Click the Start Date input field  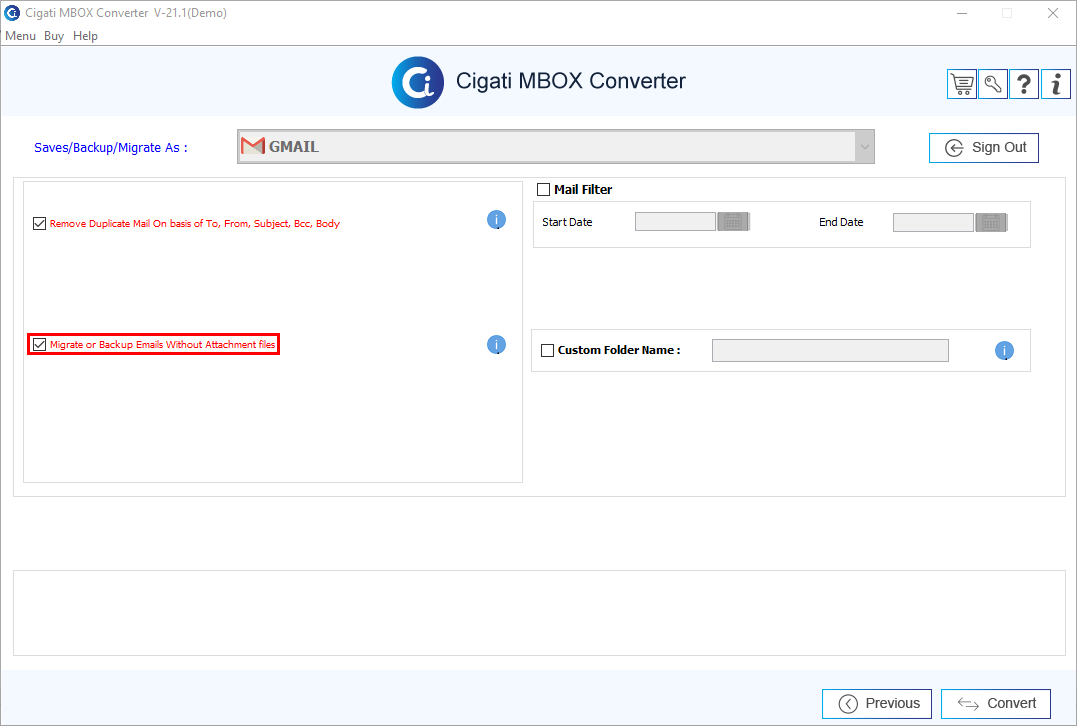point(675,222)
